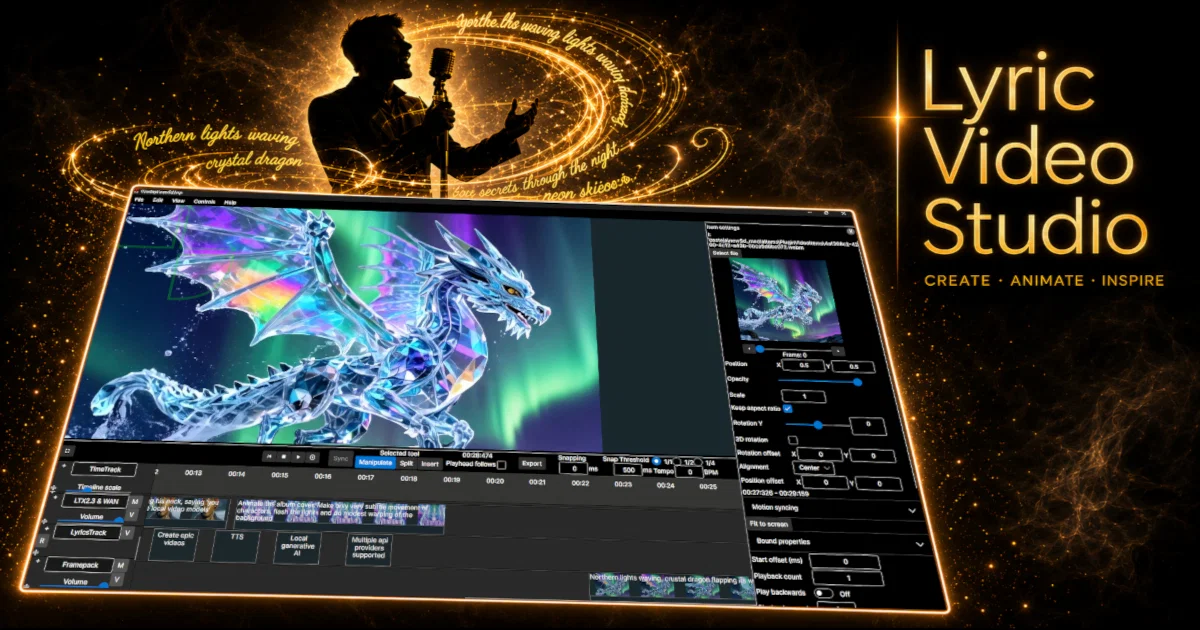Open the Edit menu
Viewport: 1200px width, 630px height.
[x=158, y=200]
